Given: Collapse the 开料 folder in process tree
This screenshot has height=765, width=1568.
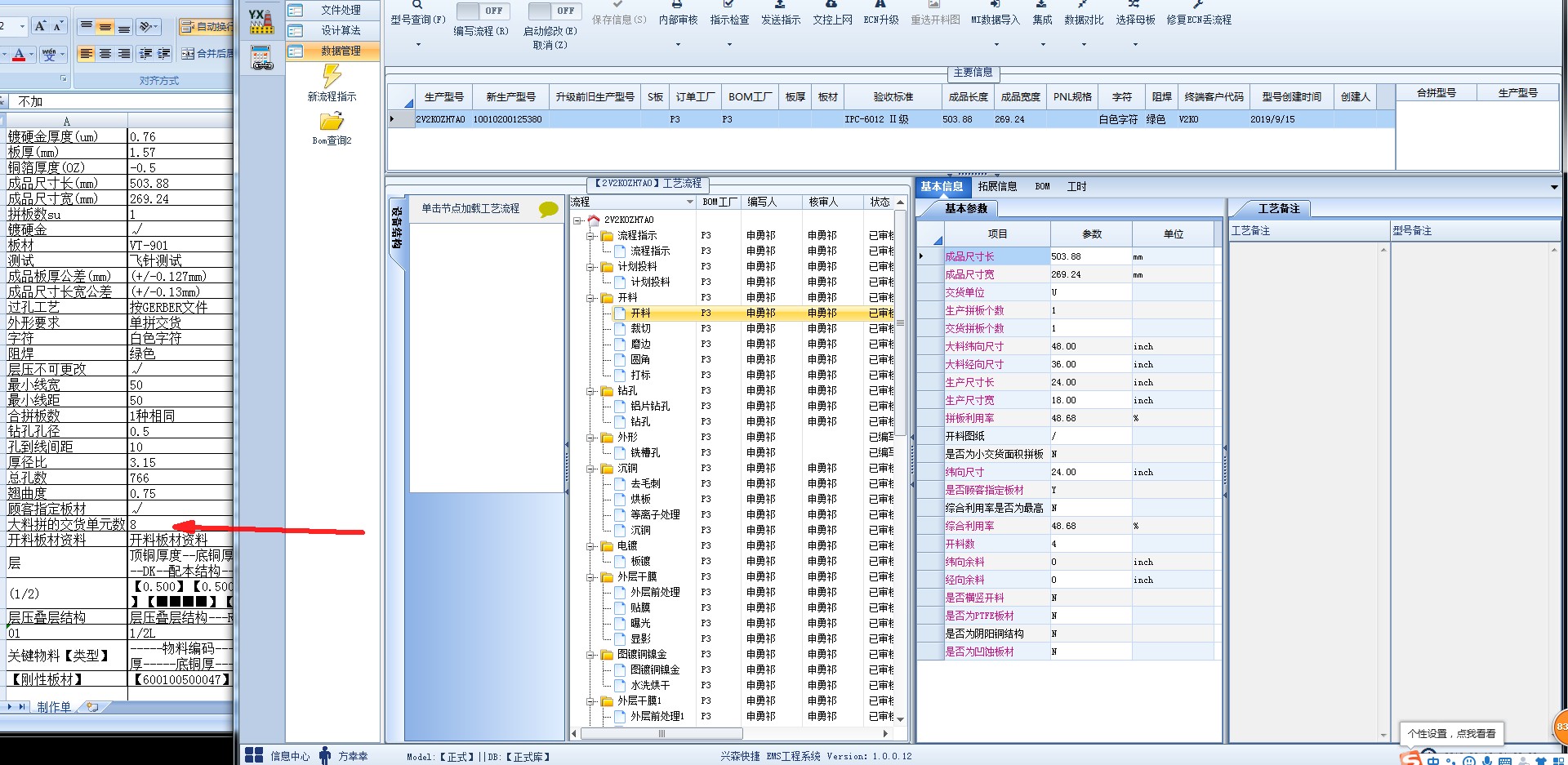Looking at the screenshot, I should (x=591, y=298).
